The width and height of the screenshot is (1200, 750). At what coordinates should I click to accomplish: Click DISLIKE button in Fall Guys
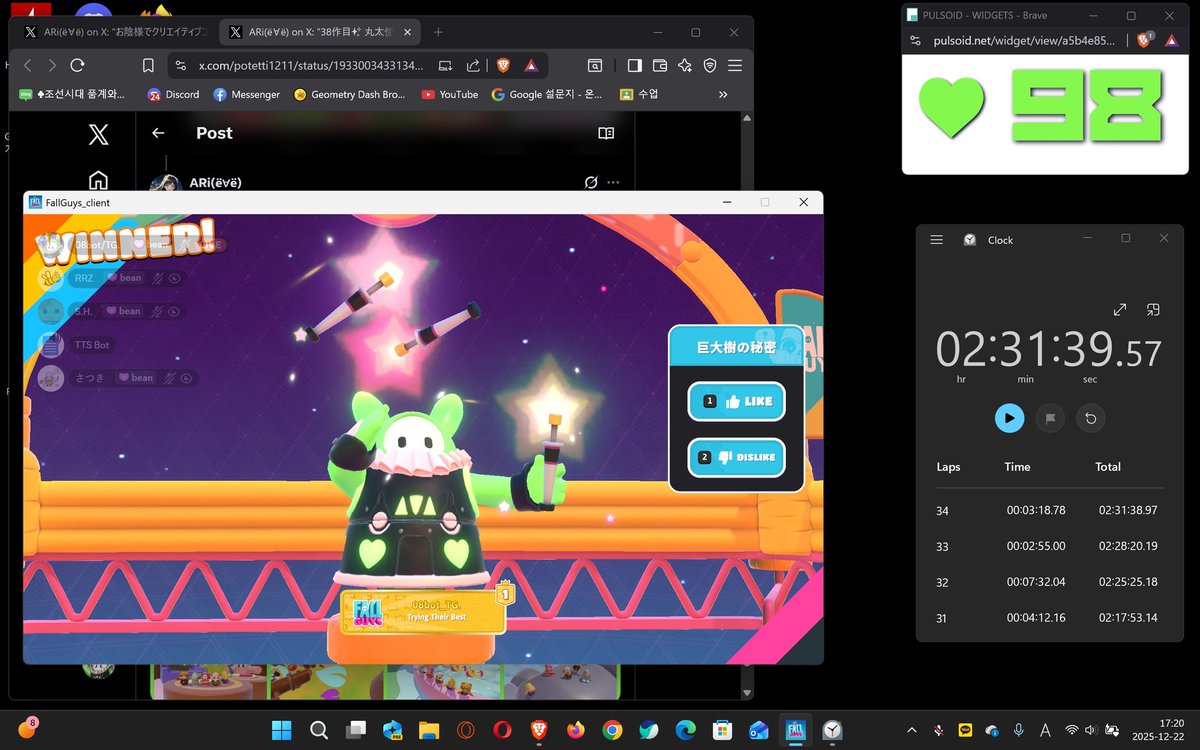pos(736,457)
